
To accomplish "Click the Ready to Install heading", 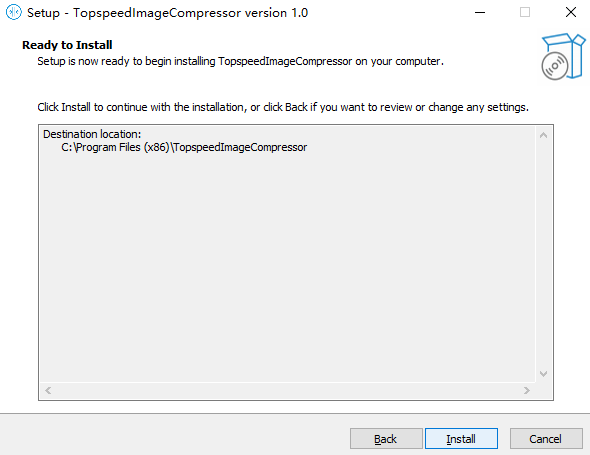I will pyautogui.click(x=67, y=45).
